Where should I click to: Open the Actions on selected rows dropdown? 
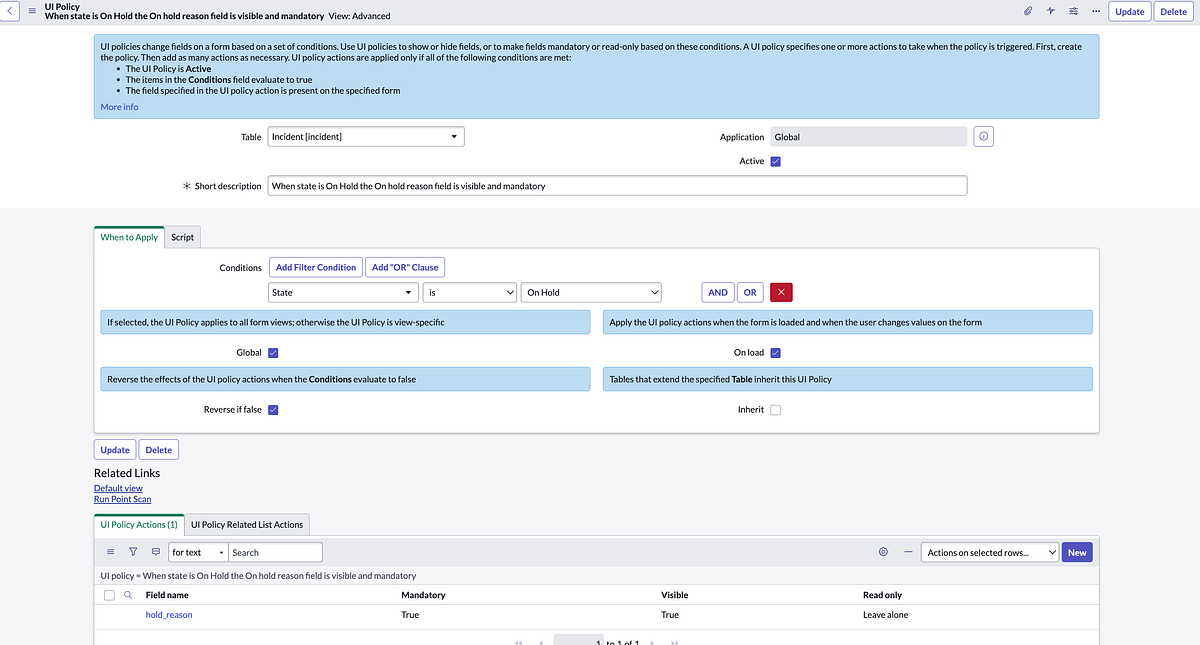989,551
